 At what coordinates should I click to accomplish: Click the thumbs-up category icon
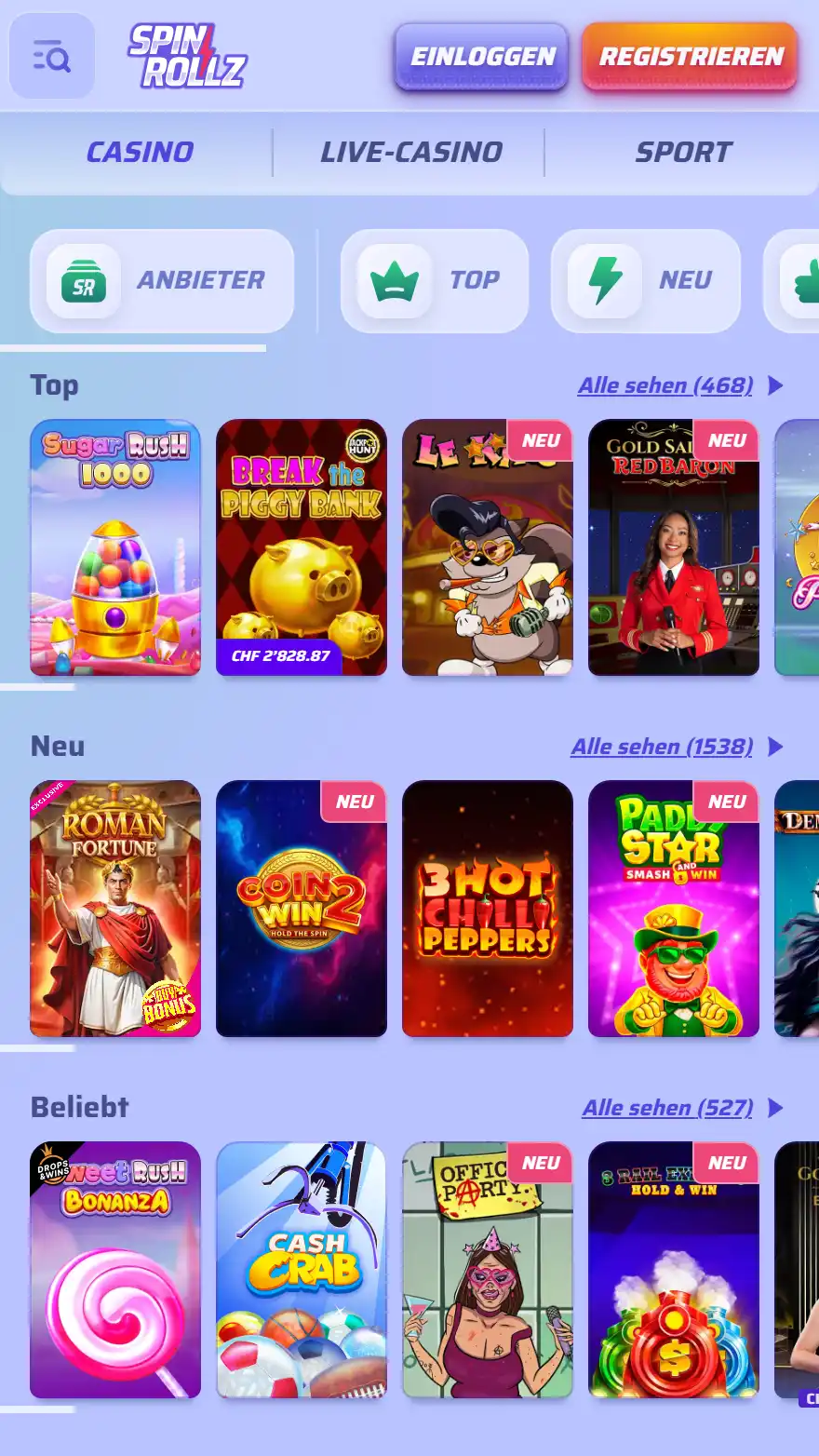[x=806, y=281]
